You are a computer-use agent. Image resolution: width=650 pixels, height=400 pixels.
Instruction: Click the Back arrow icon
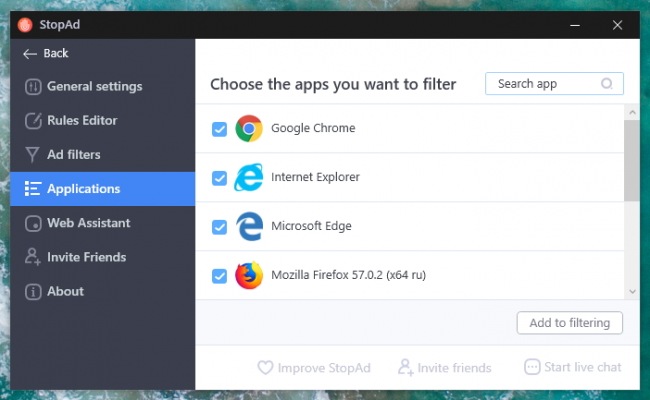[30, 54]
